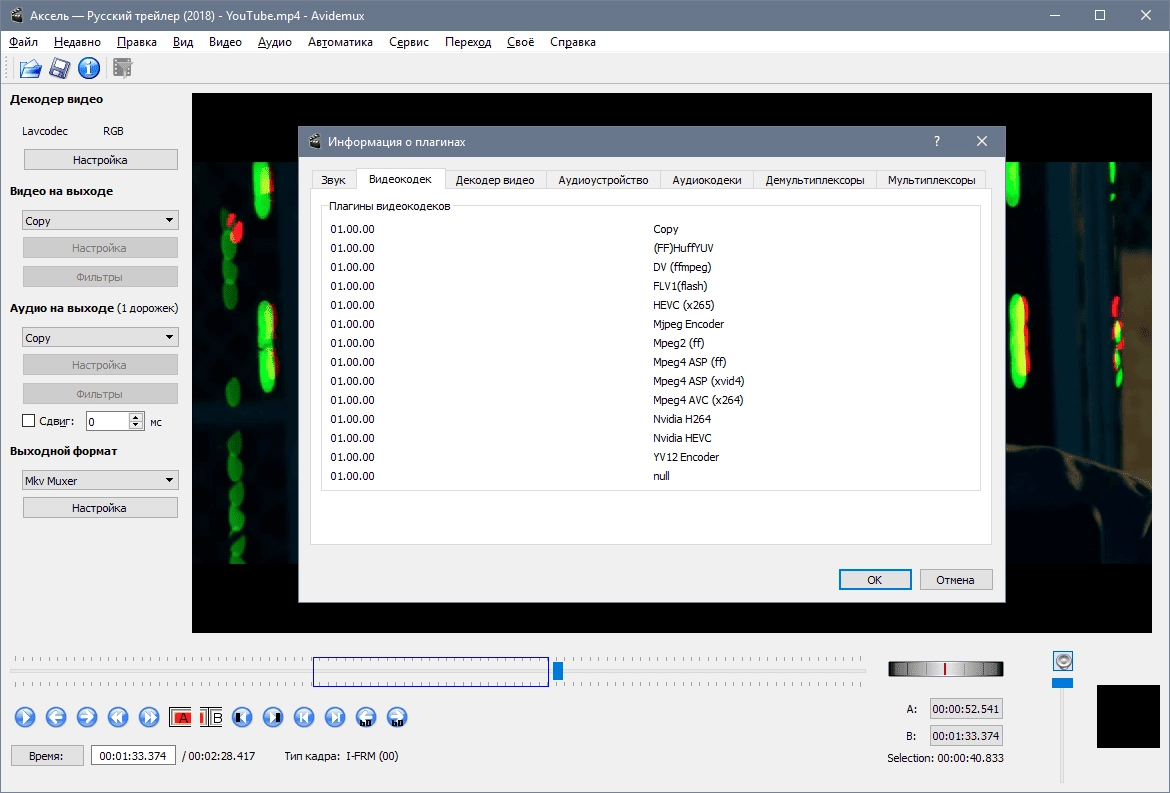Open the Переход menu
This screenshot has height=793, width=1170.
[x=468, y=42]
